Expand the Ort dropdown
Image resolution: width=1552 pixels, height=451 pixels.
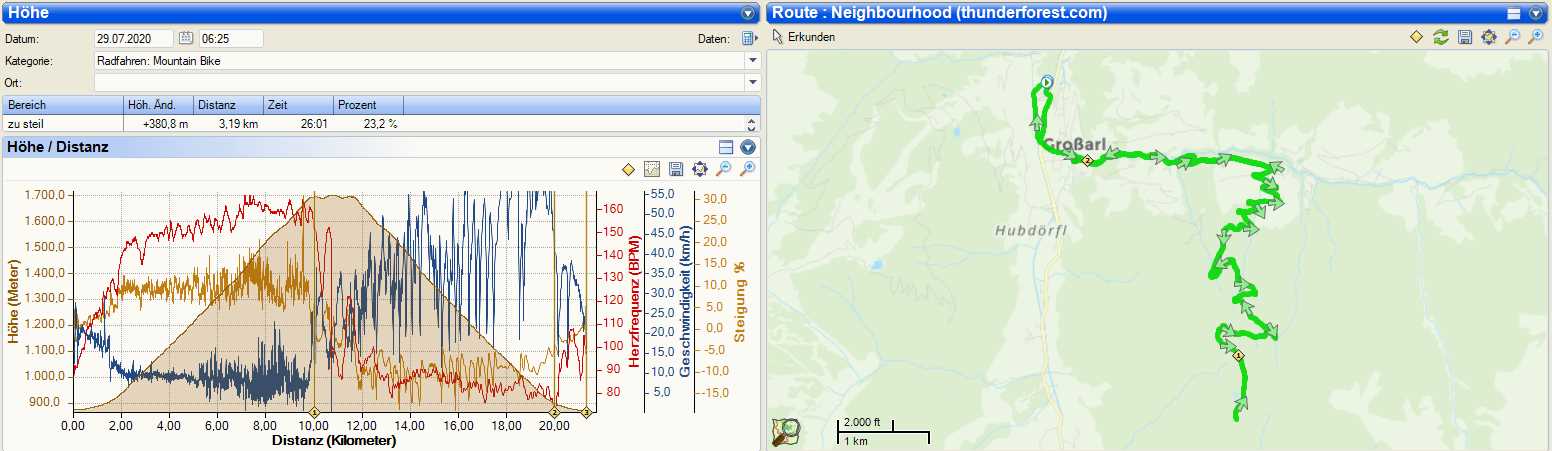tap(752, 82)
